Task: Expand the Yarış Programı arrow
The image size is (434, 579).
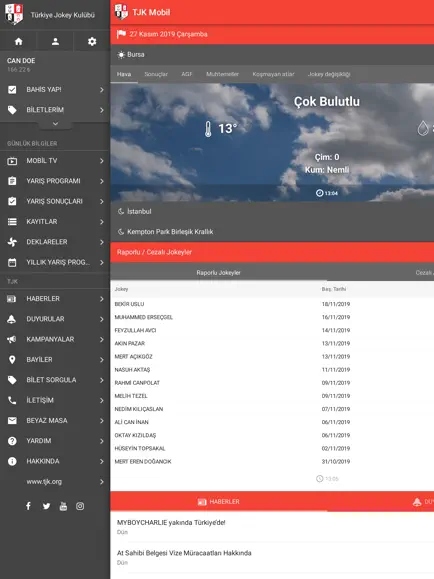Action: pyautogui.click(x=102, y=181)
